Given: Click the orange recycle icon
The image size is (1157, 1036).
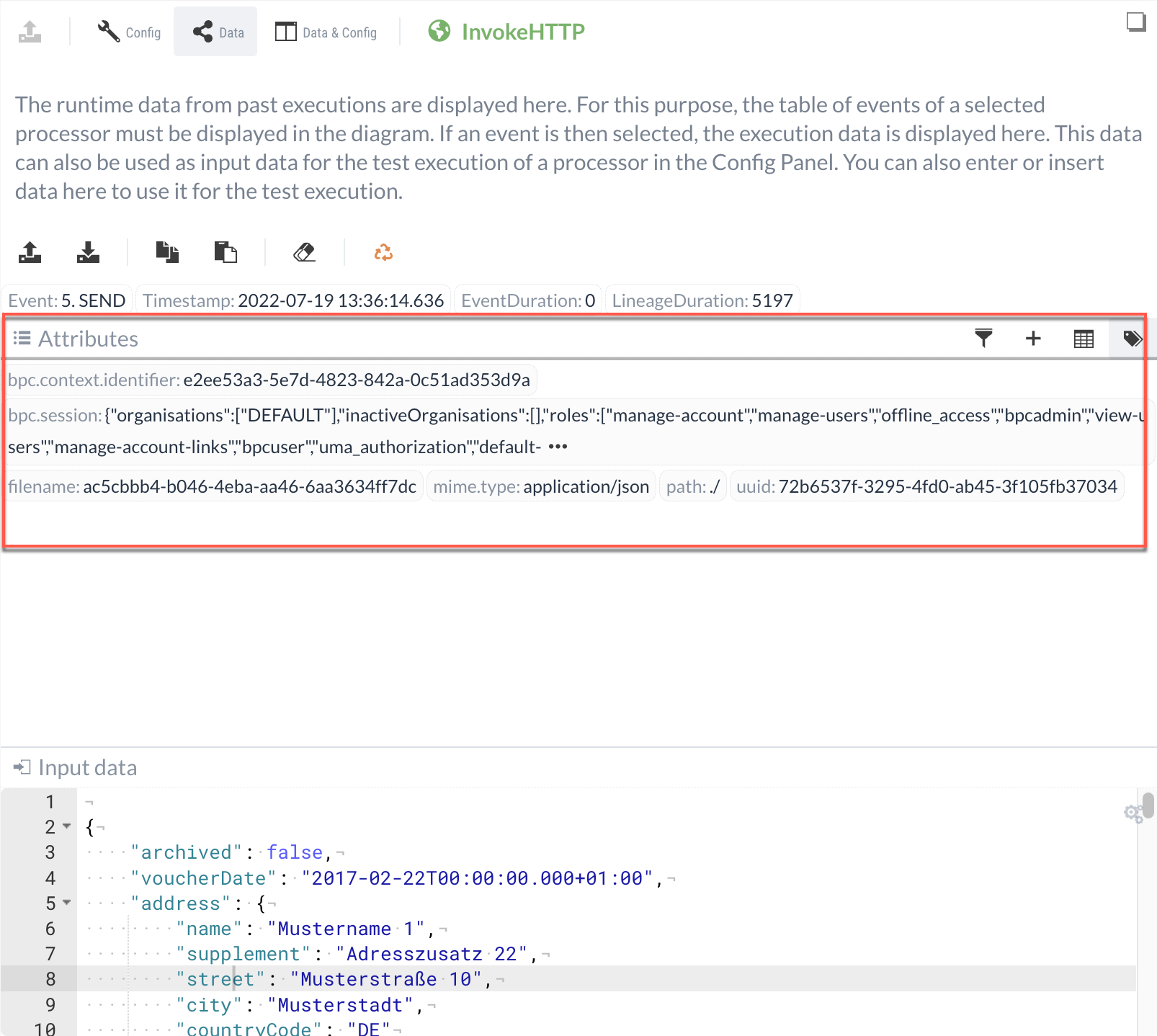Looking at the screenshot, I should click(383, 252).
